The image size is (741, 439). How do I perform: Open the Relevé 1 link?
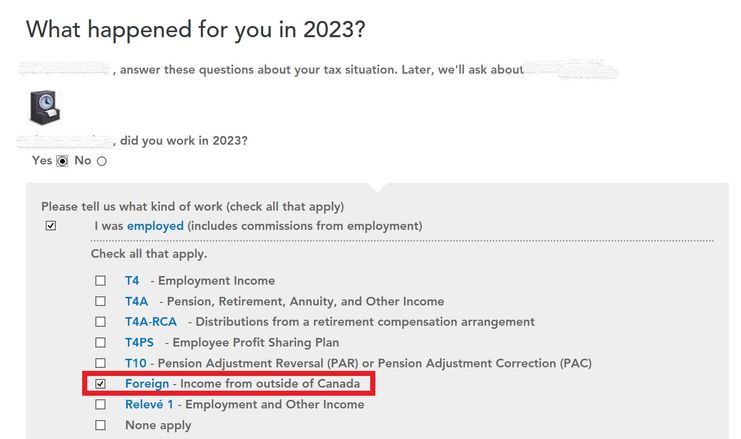[x=149, y=405]
